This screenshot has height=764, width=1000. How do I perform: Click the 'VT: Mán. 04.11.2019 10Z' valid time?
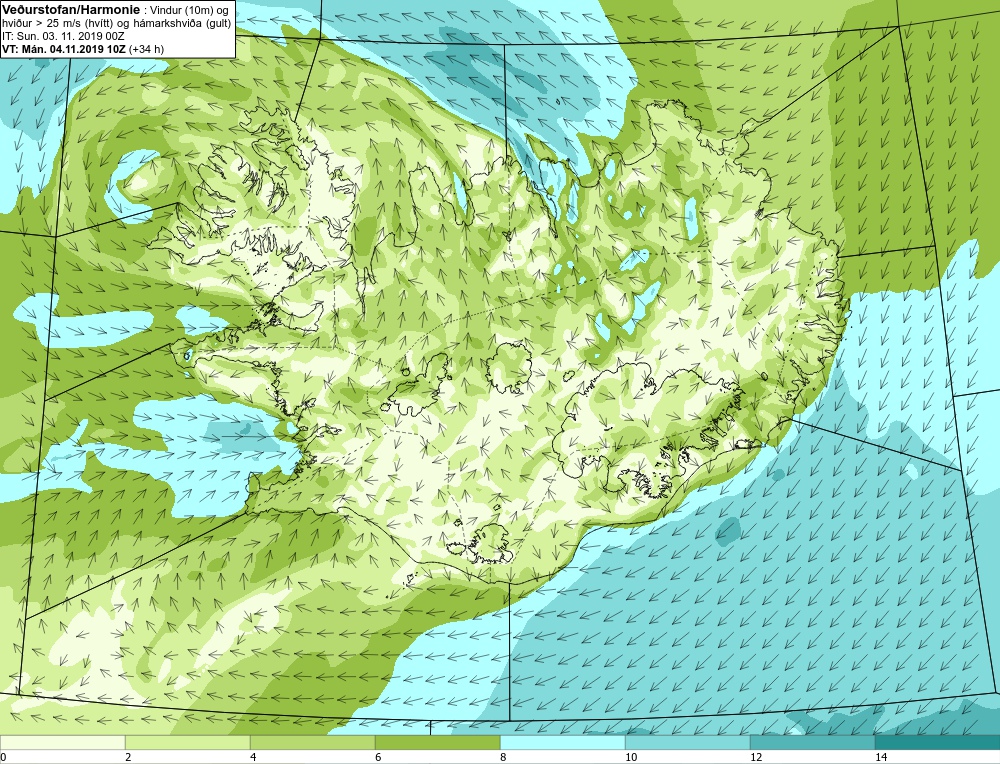click(x=64, y=49)
